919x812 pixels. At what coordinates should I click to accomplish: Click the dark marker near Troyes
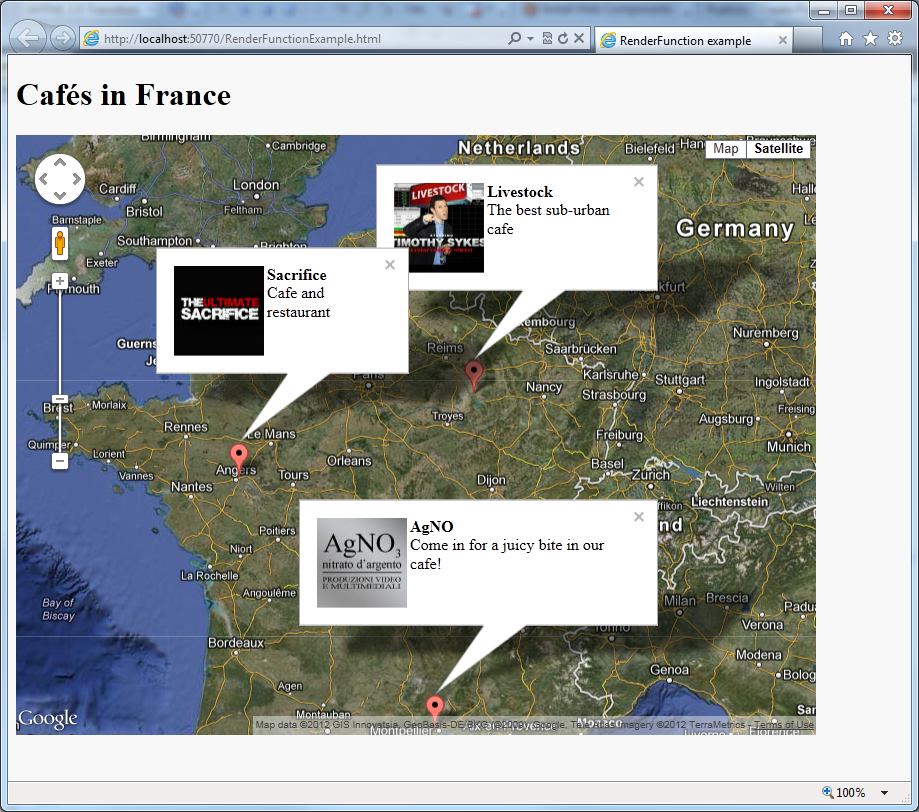pos(474,375)
